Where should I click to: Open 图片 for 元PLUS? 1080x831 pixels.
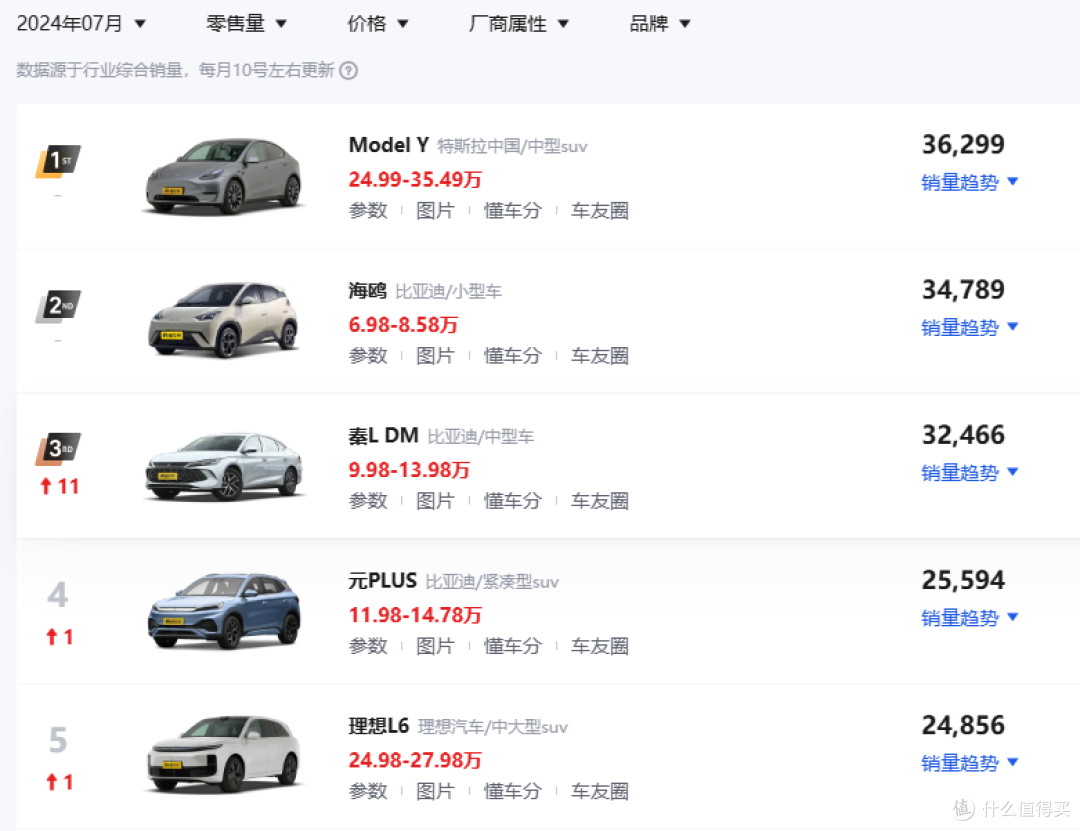coord(435,646)
